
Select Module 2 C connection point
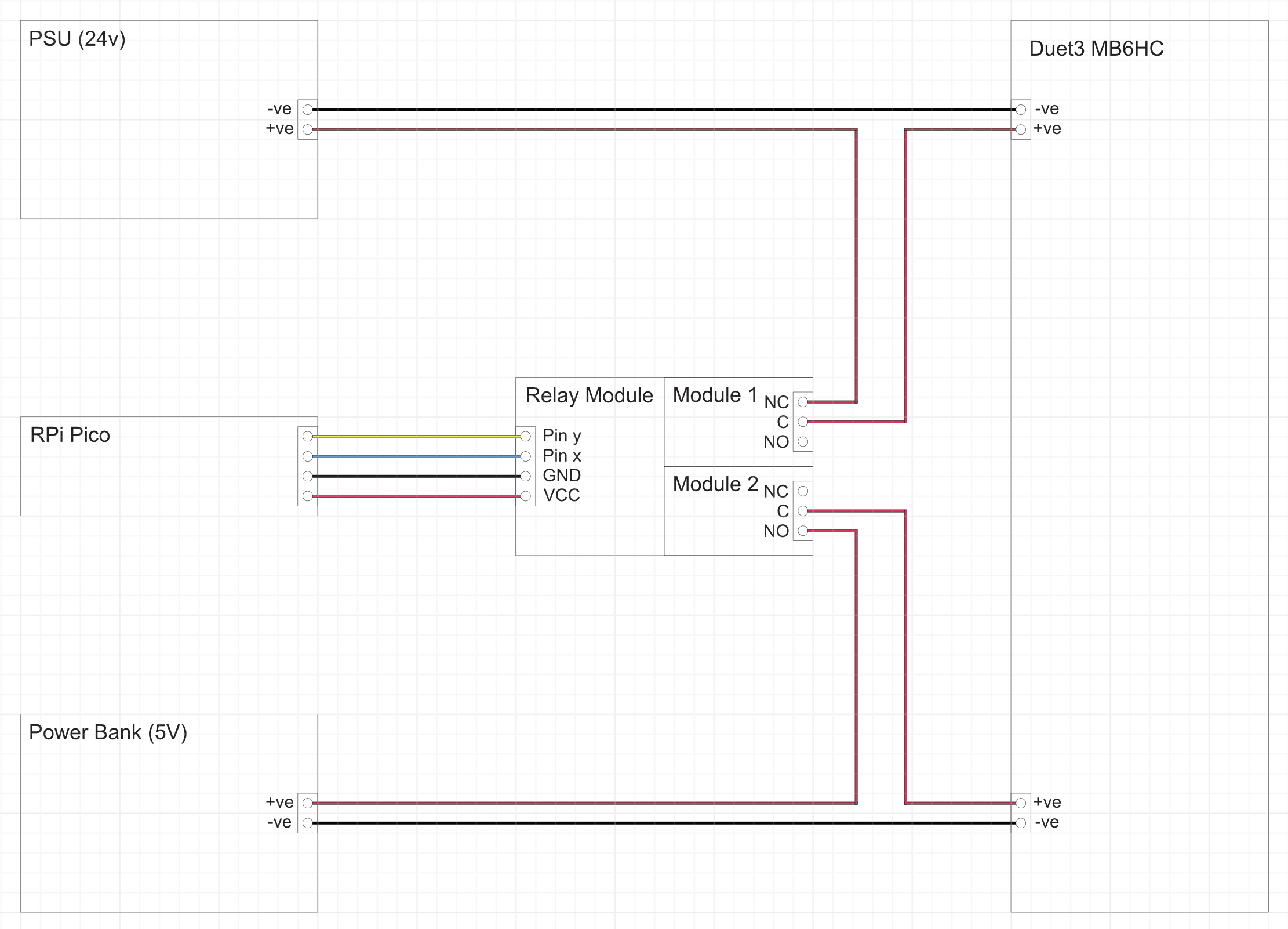(x=803, y=511)
